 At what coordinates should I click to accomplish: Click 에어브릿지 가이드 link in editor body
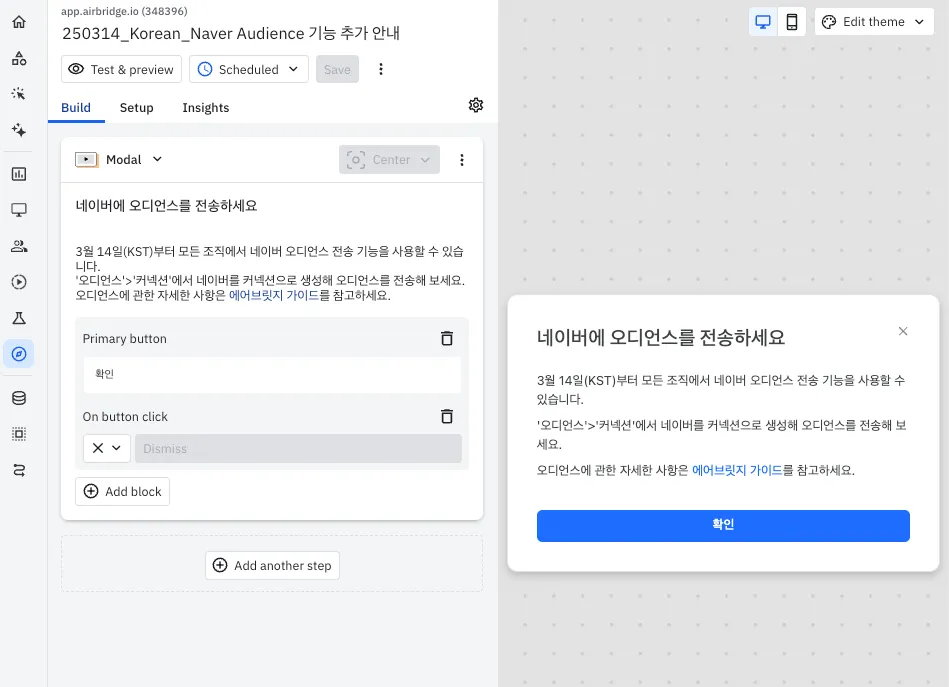pos(274,295)
